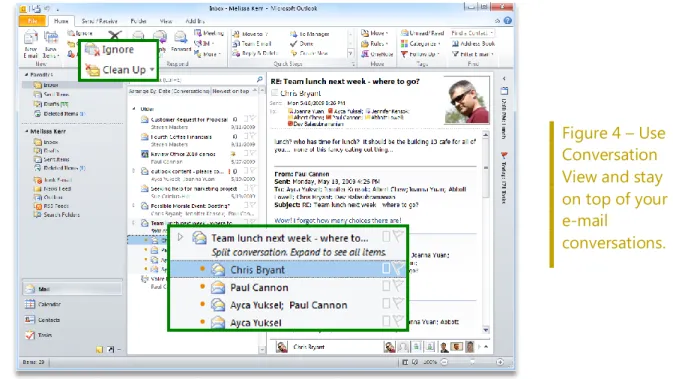Click the minimize ribbon caret icon
673x379 pixels.
[x=497, y=21]
